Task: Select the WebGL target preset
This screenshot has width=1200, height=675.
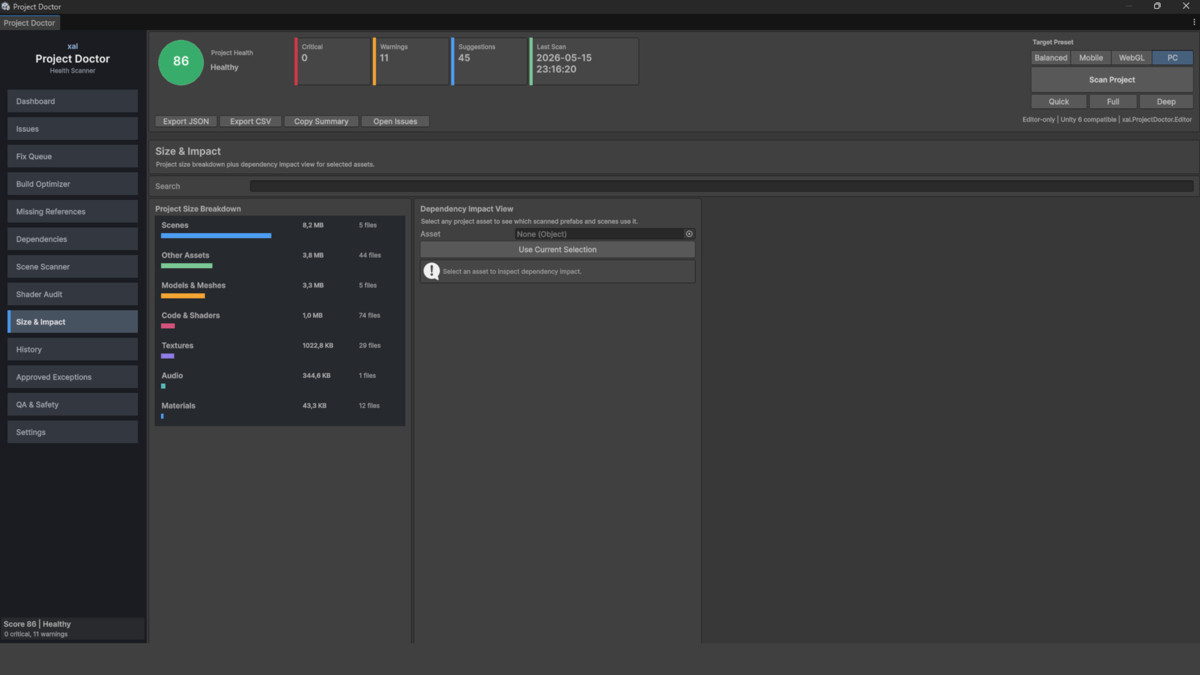Action: [x=1132, y=58]
